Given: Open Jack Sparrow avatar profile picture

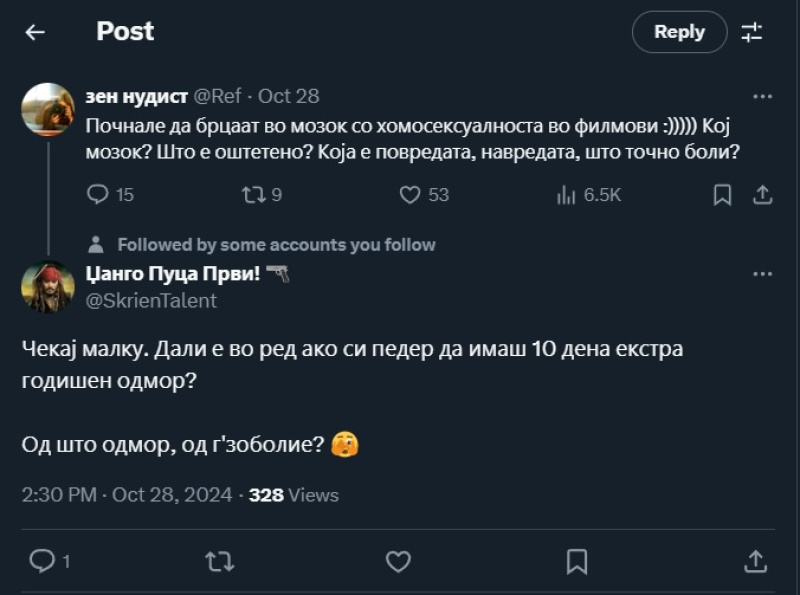Looking at the screenshot, I should tap(48, 286).
